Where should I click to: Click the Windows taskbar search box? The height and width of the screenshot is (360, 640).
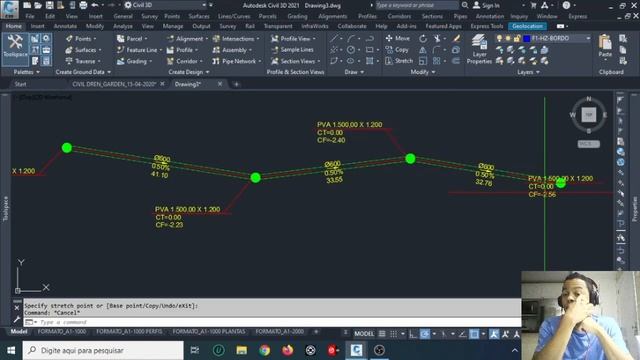[x=103, y=350]
